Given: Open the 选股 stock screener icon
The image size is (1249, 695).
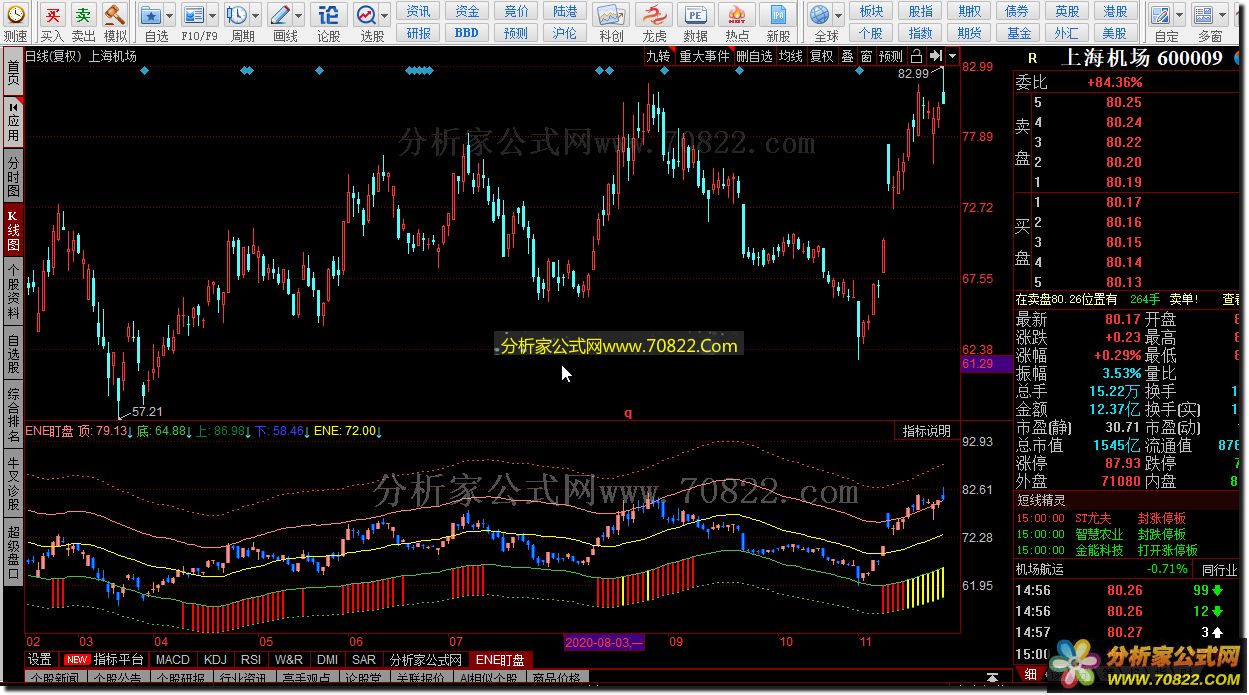Looking at the screenshot, I should click(366, 15).
